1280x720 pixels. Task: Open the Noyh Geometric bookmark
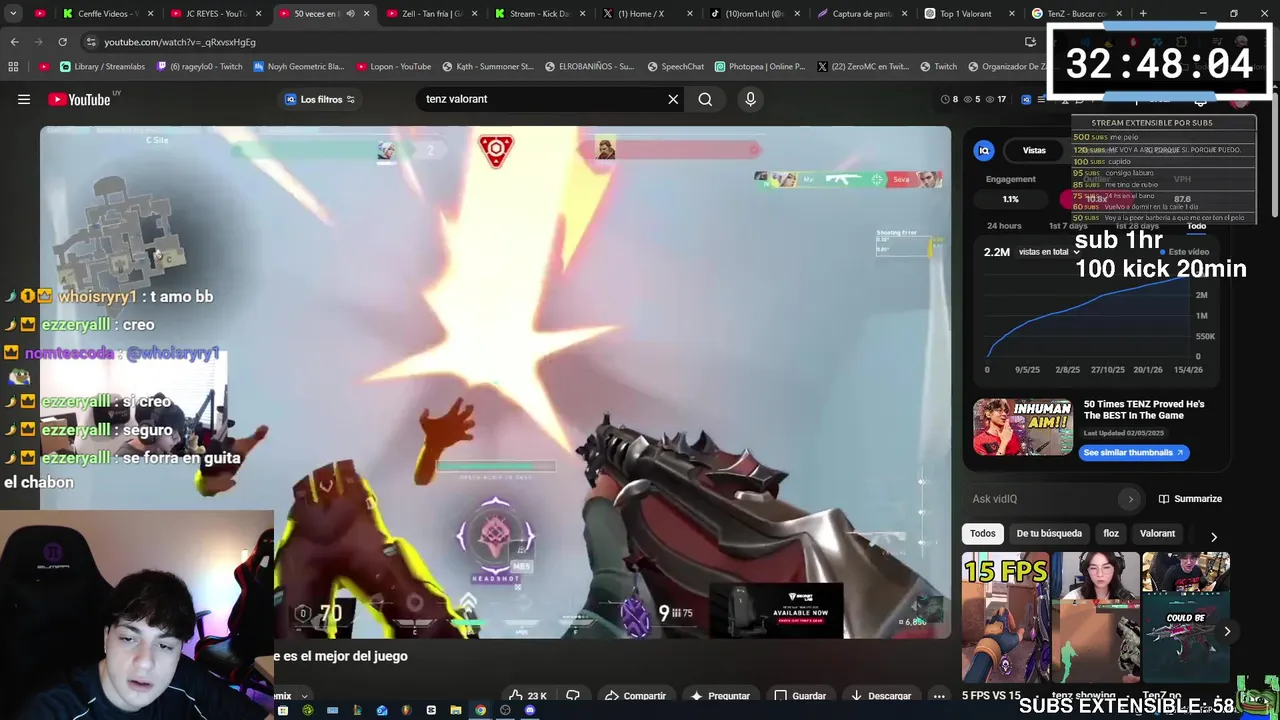(298, 67)
